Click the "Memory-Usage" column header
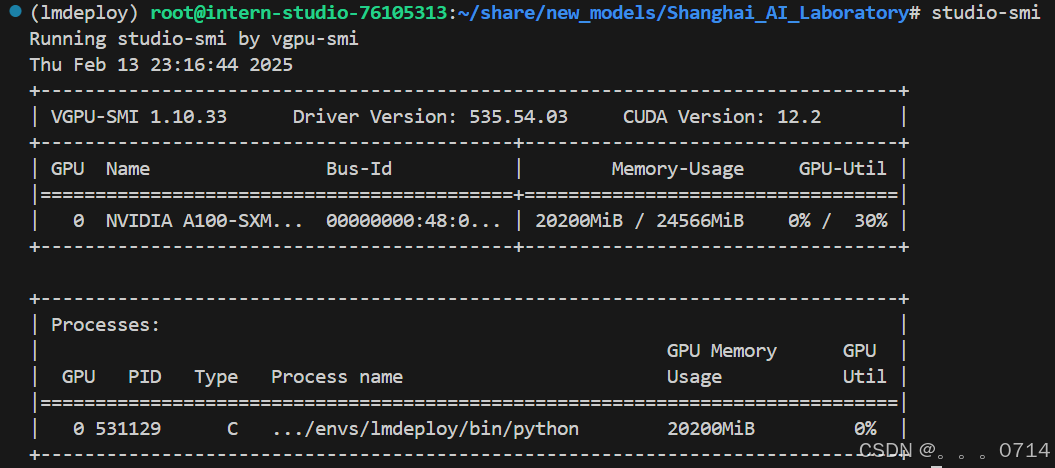Screen dimensions: 1055x468 coord(678,169)
